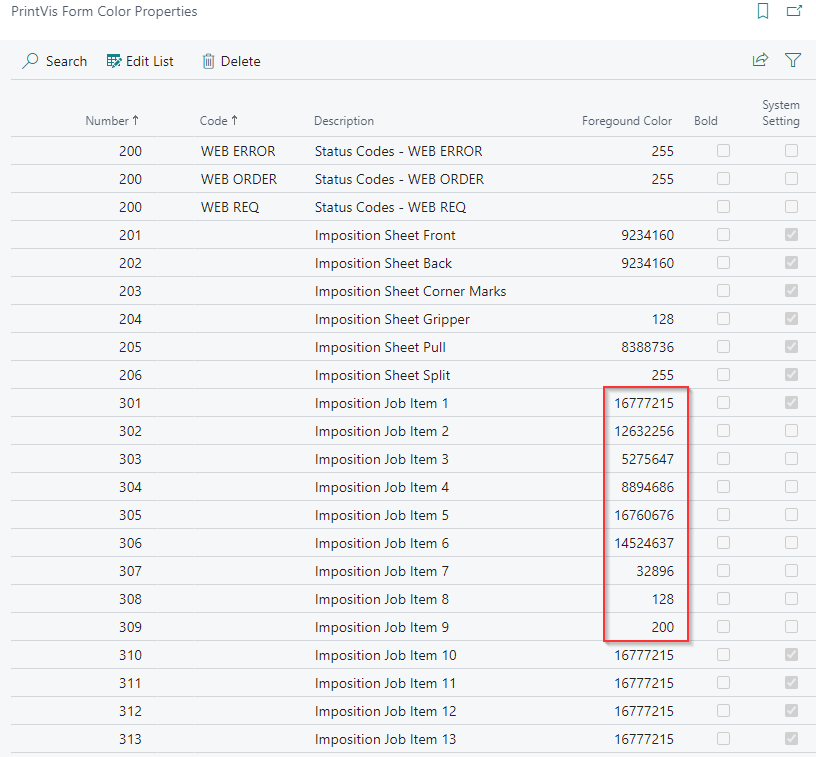Screen dimensions: 816x757
Task: Click the Edit List icon
Action: [x=114, y=61]
